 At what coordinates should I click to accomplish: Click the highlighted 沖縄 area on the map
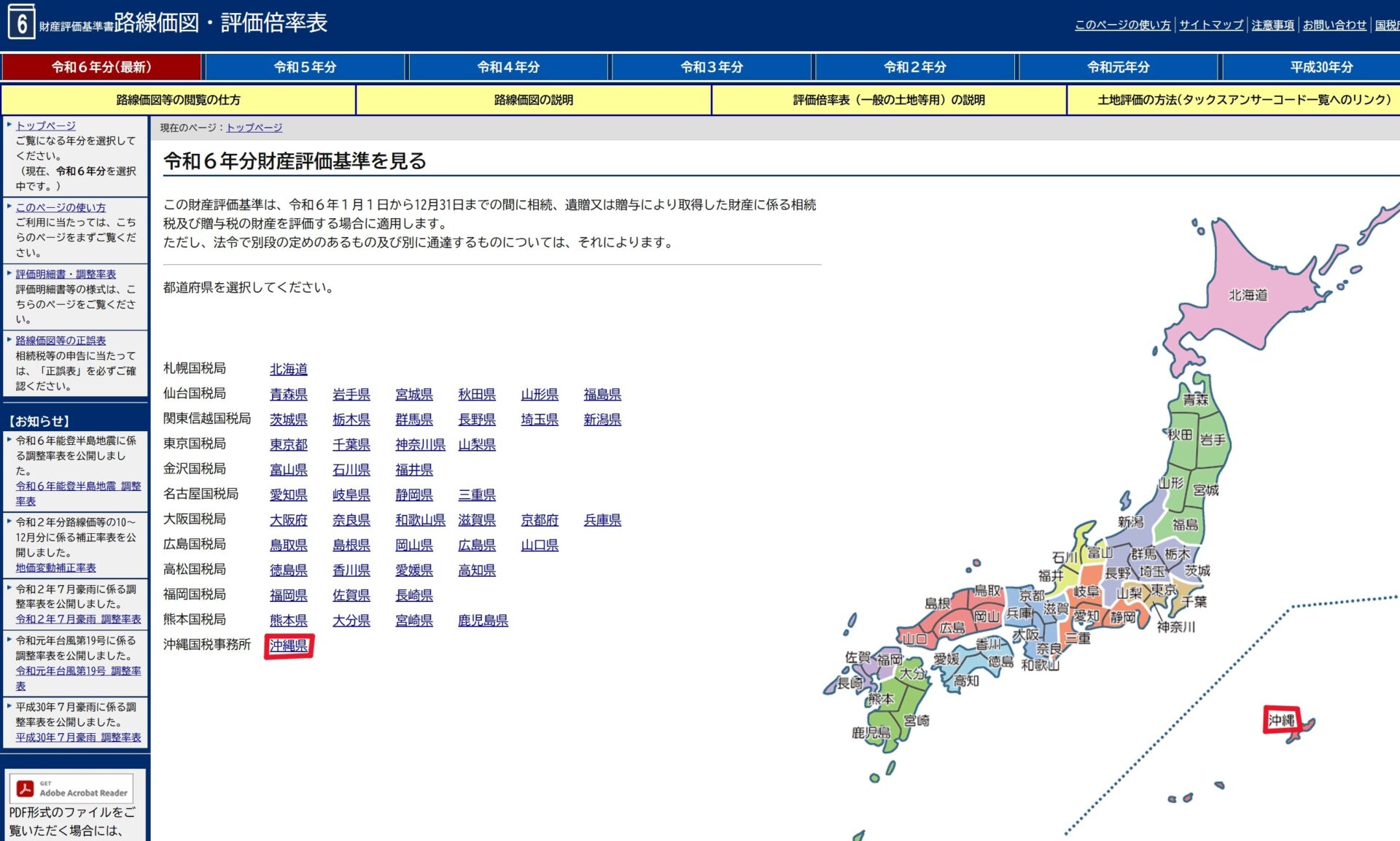pos(1281,720)
